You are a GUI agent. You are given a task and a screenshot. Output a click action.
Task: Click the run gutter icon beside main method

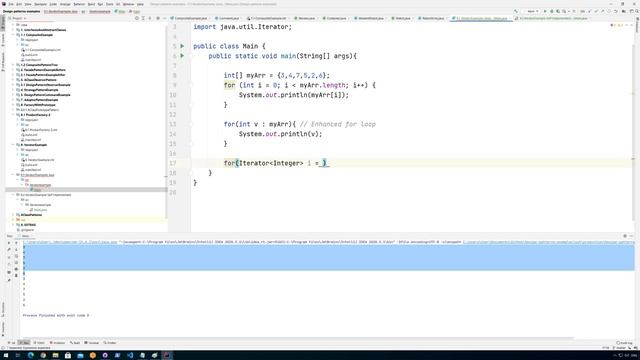click(182, 56)
